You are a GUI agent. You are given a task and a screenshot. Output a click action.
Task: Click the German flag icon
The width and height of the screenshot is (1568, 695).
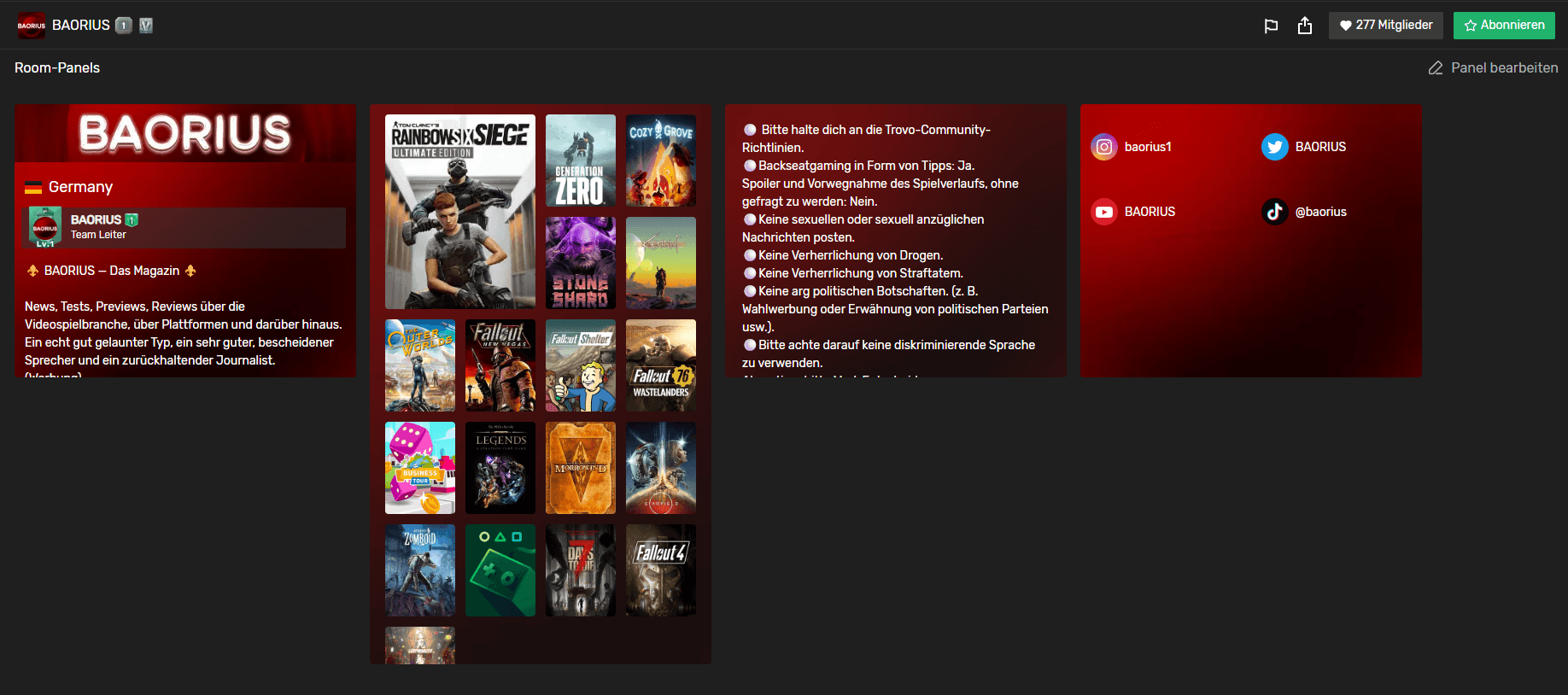point(33,187)
